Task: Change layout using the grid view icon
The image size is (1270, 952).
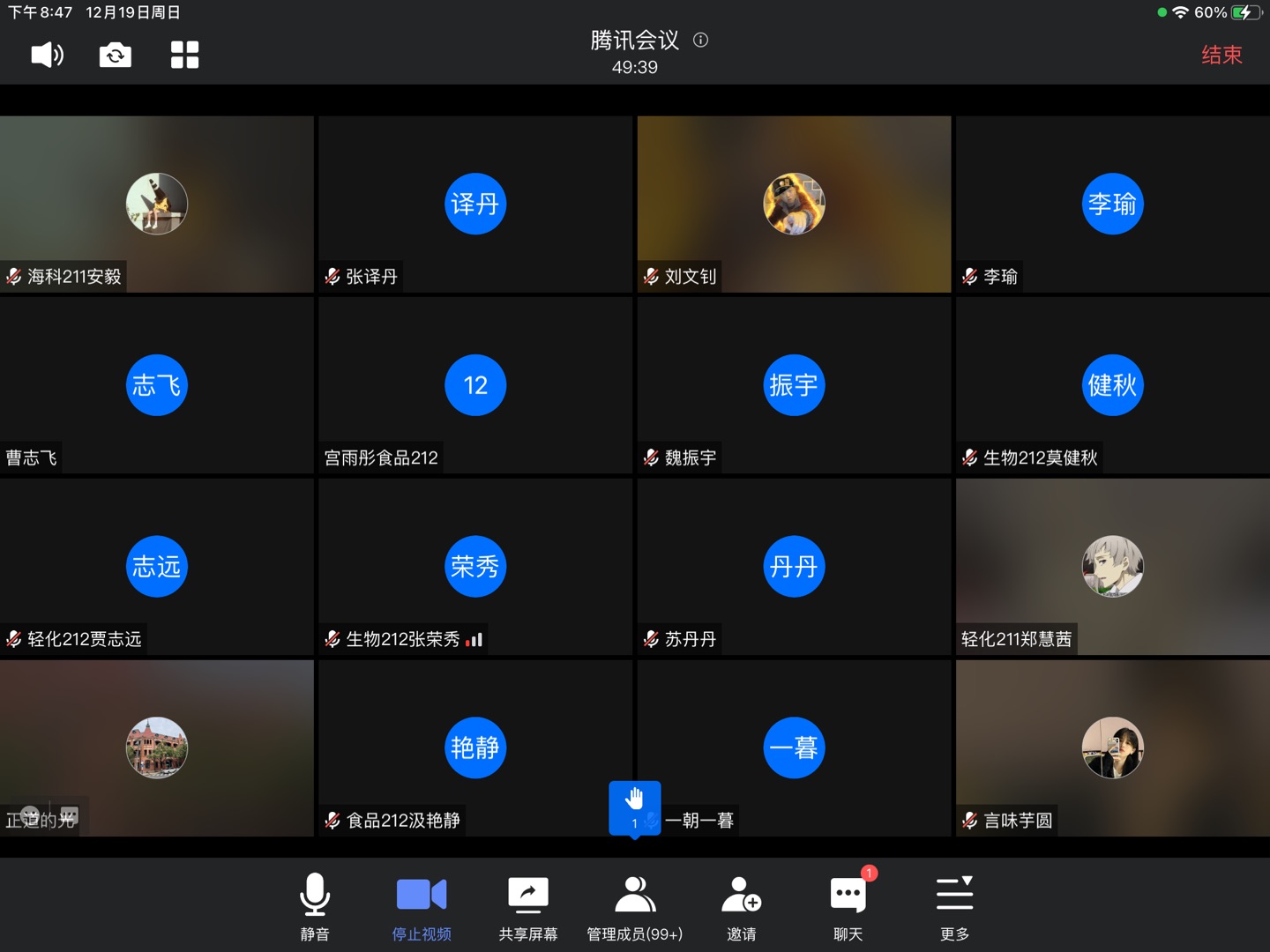Action: click(184, 55)
